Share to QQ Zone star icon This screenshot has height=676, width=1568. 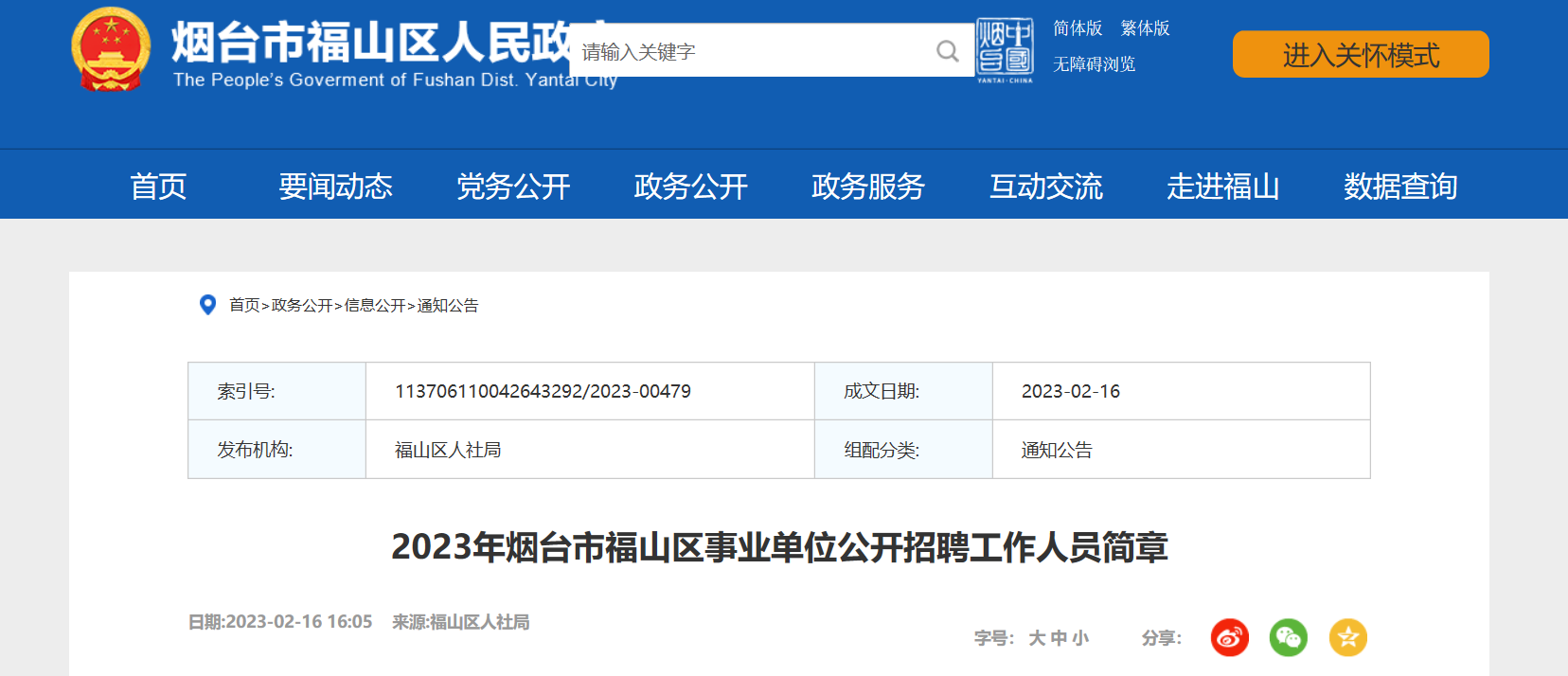click(x=1348, y=637)
